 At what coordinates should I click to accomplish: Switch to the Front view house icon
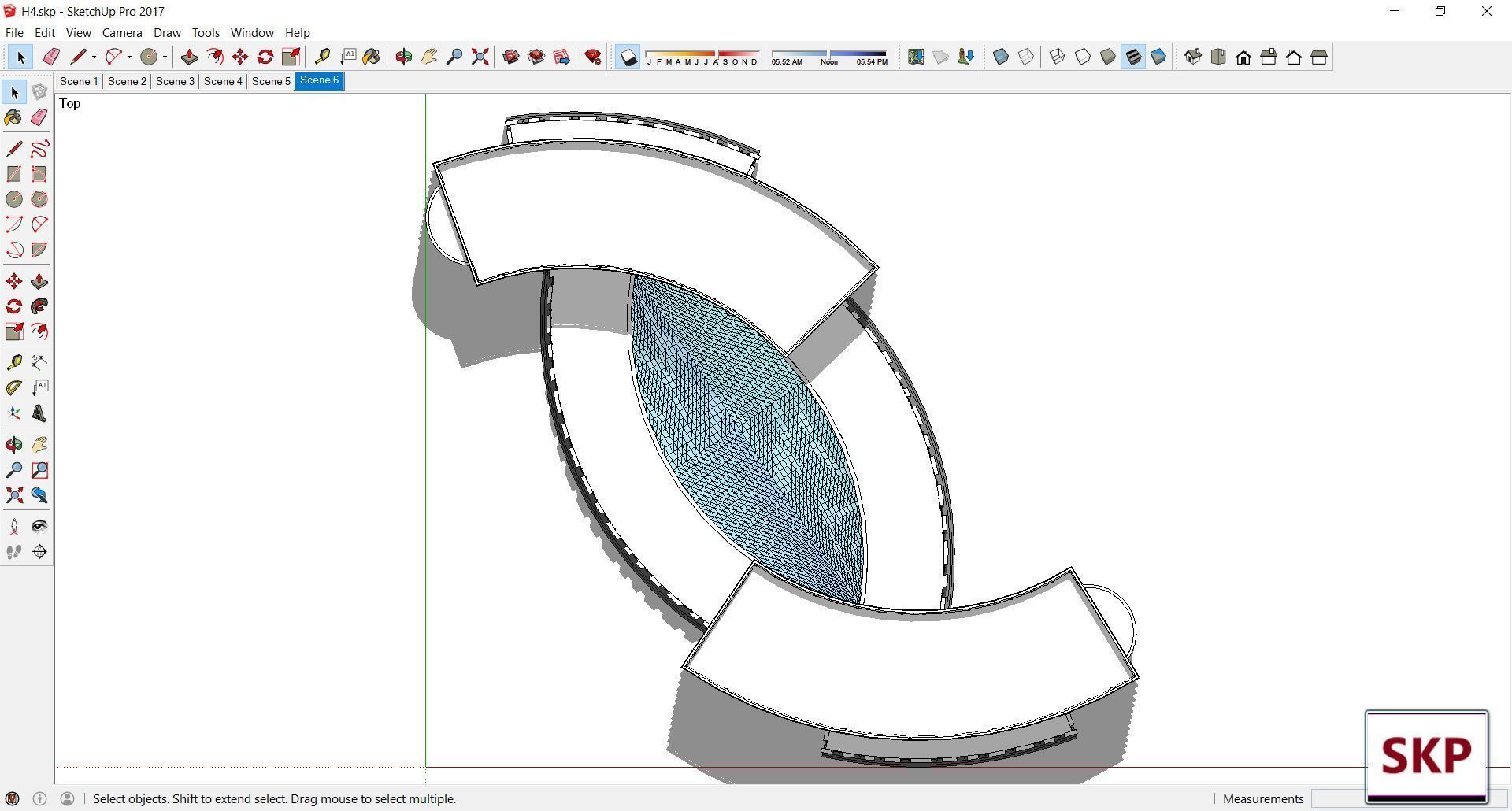point(1243,57)
